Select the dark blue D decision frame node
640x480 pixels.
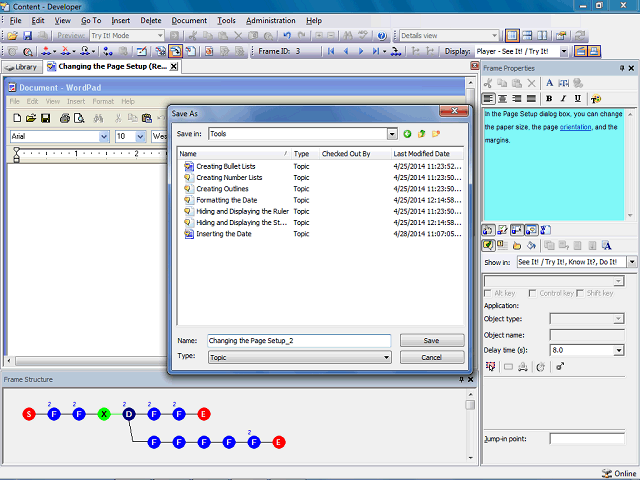pyautogui.click(x=129, y=414)
